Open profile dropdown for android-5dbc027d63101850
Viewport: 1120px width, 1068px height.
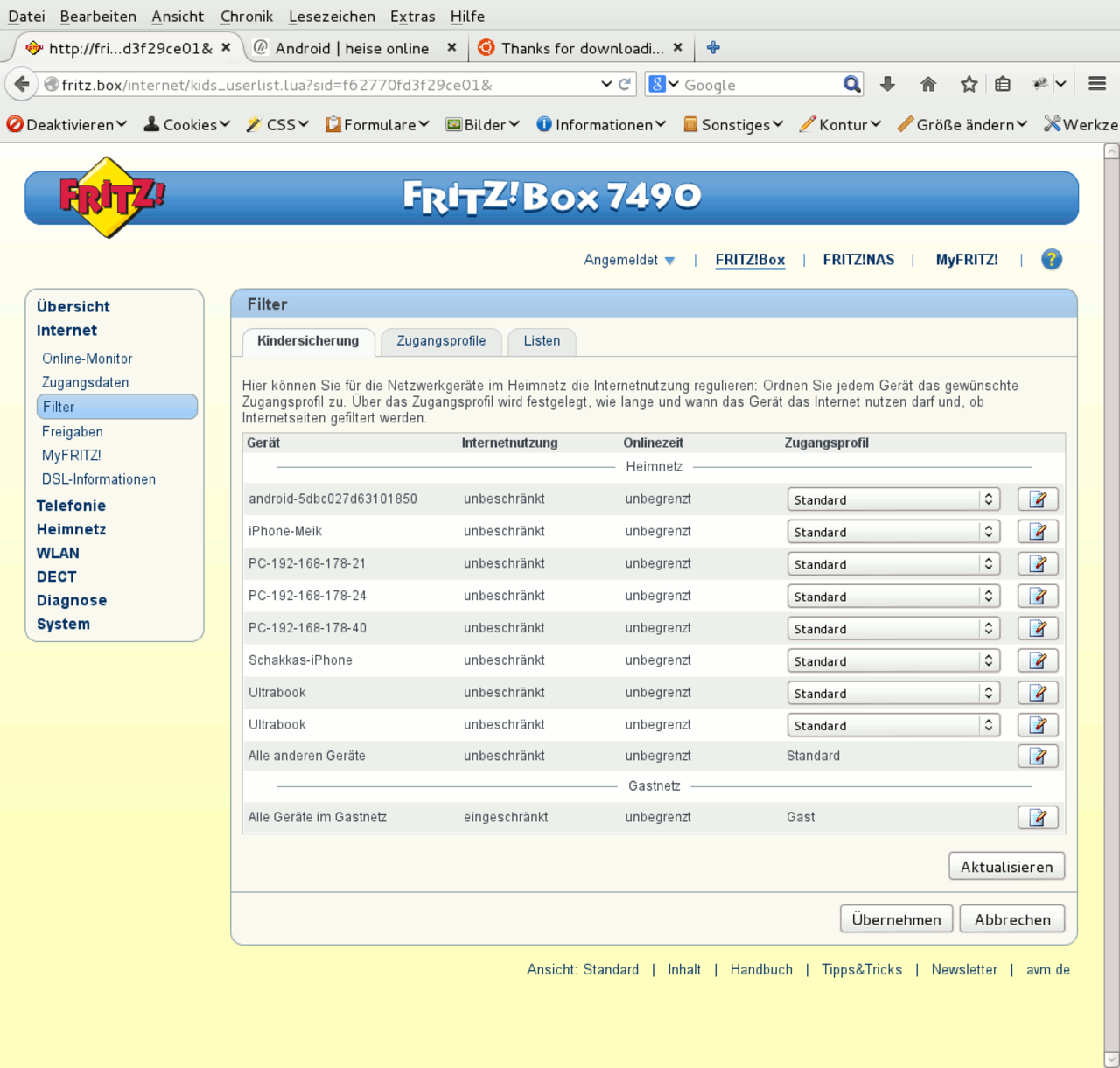coord(893,499)
